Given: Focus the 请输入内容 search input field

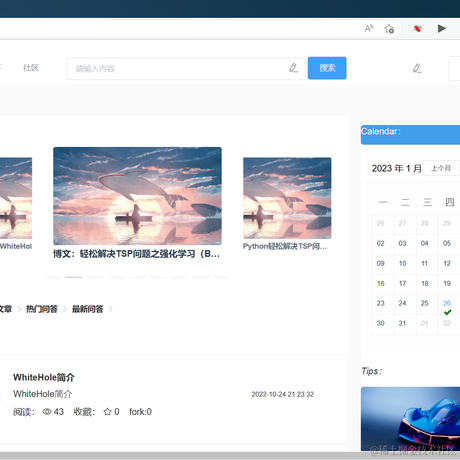Looking at the screenshot, I should click(186, 69).
